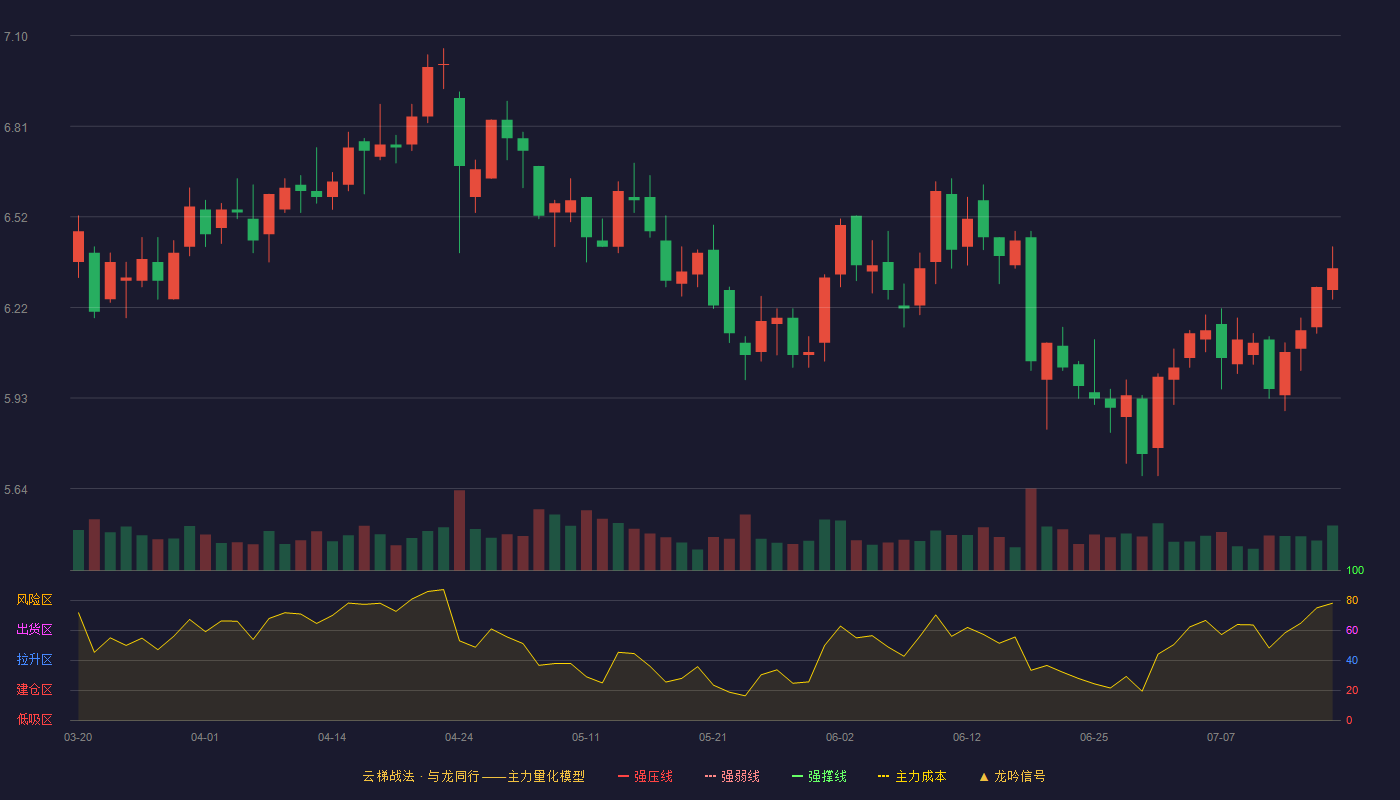
Task: Click the 5.93 price axis label
Action: tap(16, 399)
